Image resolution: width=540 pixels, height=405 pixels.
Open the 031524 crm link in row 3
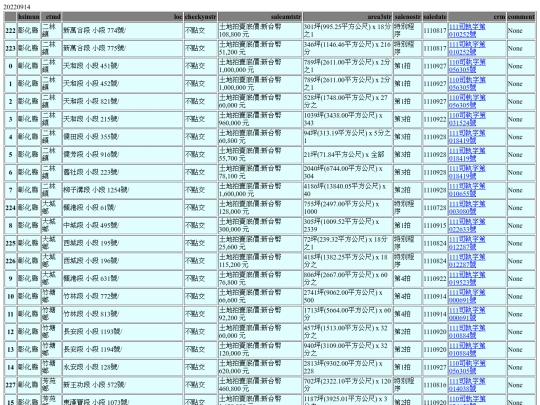pyautogui.click(x=467, y=119)
